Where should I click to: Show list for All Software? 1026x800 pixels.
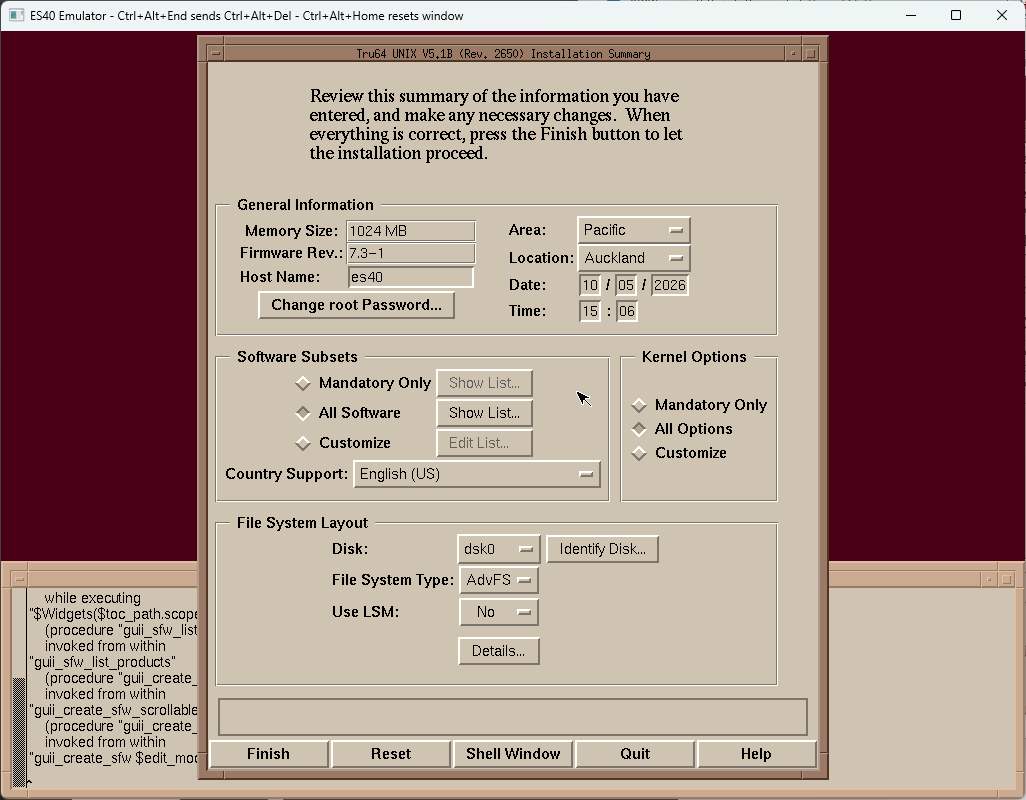[484, 413]
